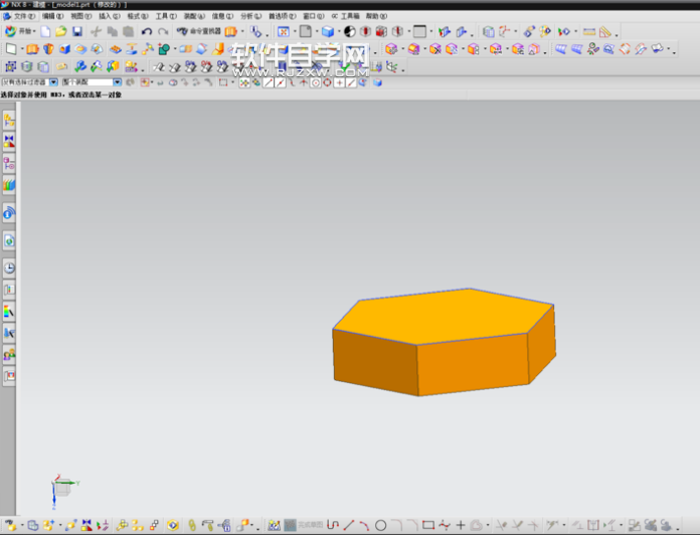The height and width of the screenshot is (535, 700).
Task: Open the History clock icon in sidebar
Action: point(9,268)
